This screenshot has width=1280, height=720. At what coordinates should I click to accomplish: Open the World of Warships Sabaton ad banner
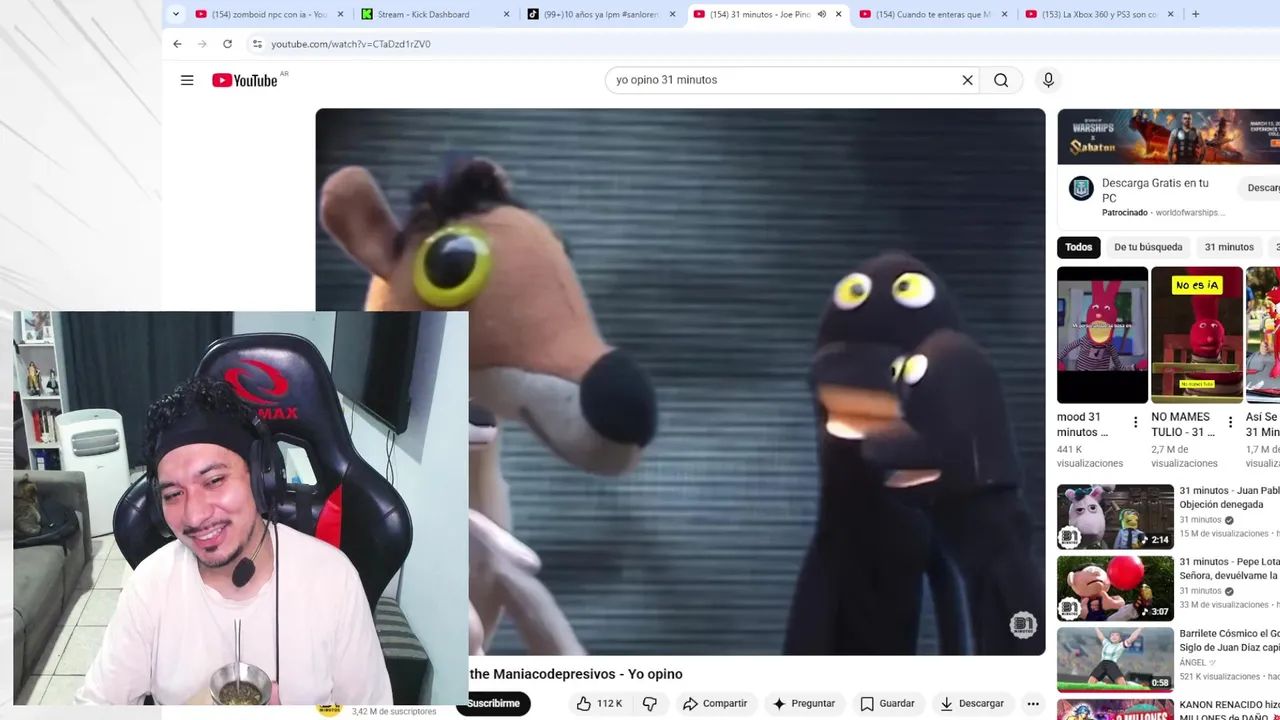[x=1168, y=136]
